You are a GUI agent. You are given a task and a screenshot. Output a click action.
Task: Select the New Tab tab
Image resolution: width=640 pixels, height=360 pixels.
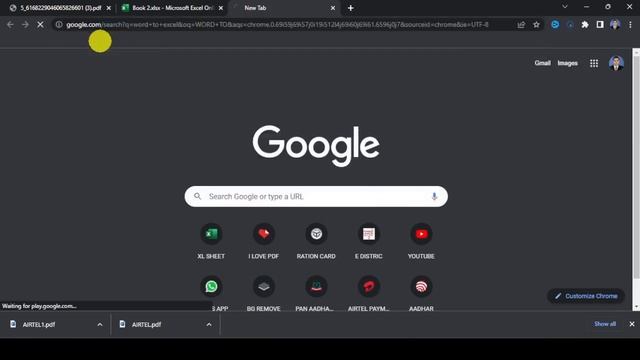point(284,8)
